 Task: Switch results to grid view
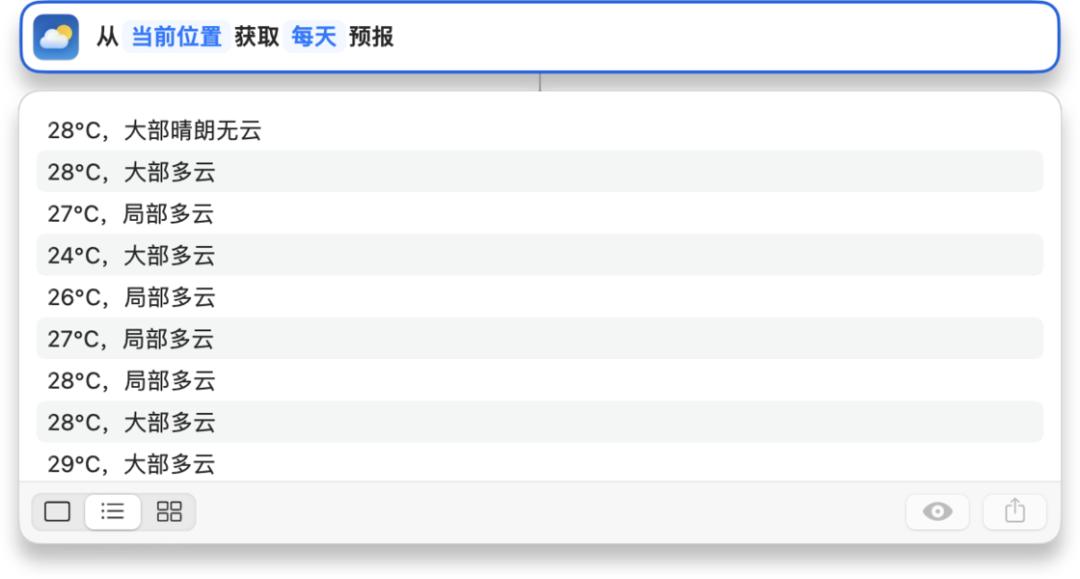point(169,512)
